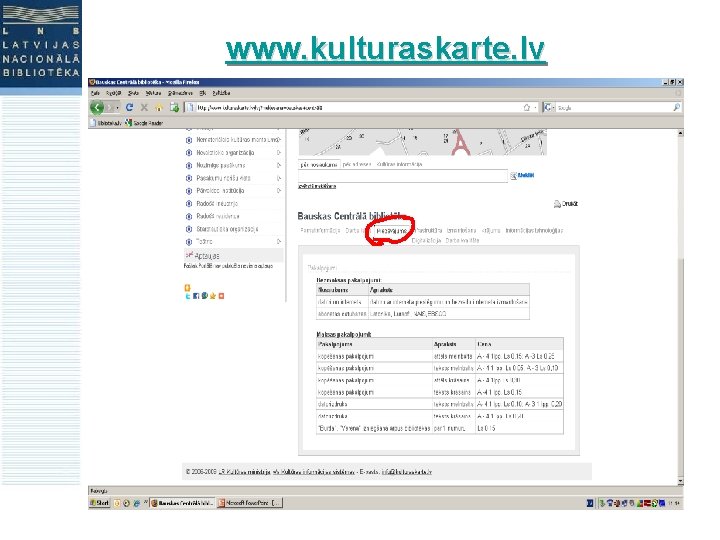720x540 pixels.
Task: Open the Digitalizācija tab
Action: point(426,241)
